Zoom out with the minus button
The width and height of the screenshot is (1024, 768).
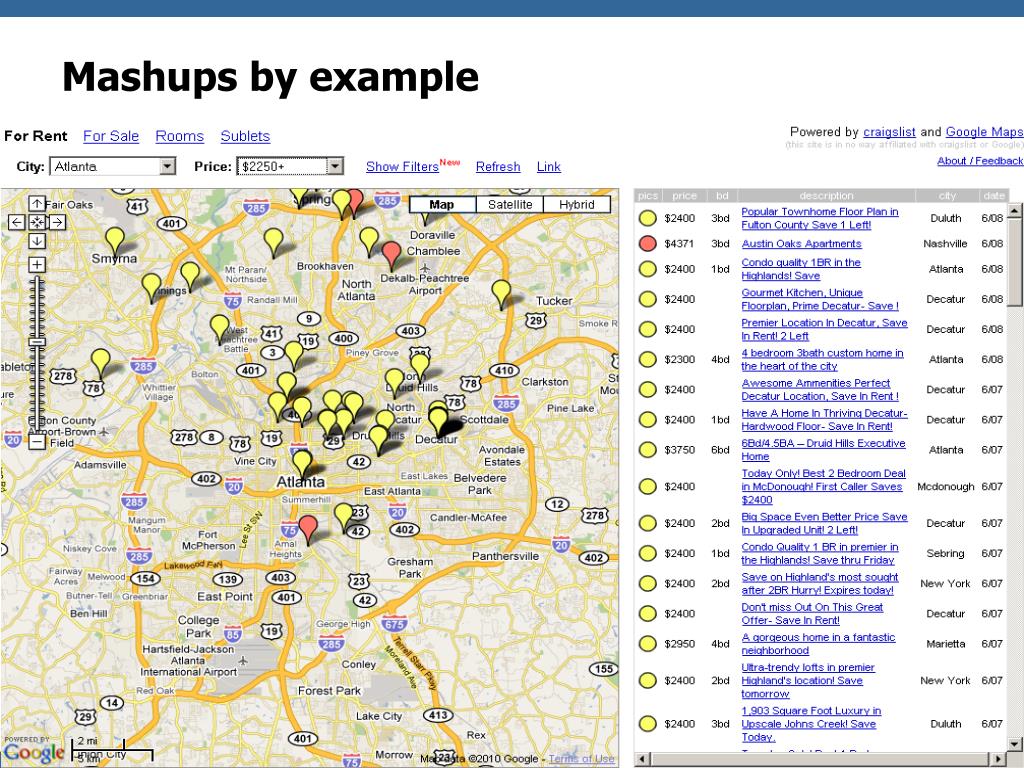[x=37, y=442]
